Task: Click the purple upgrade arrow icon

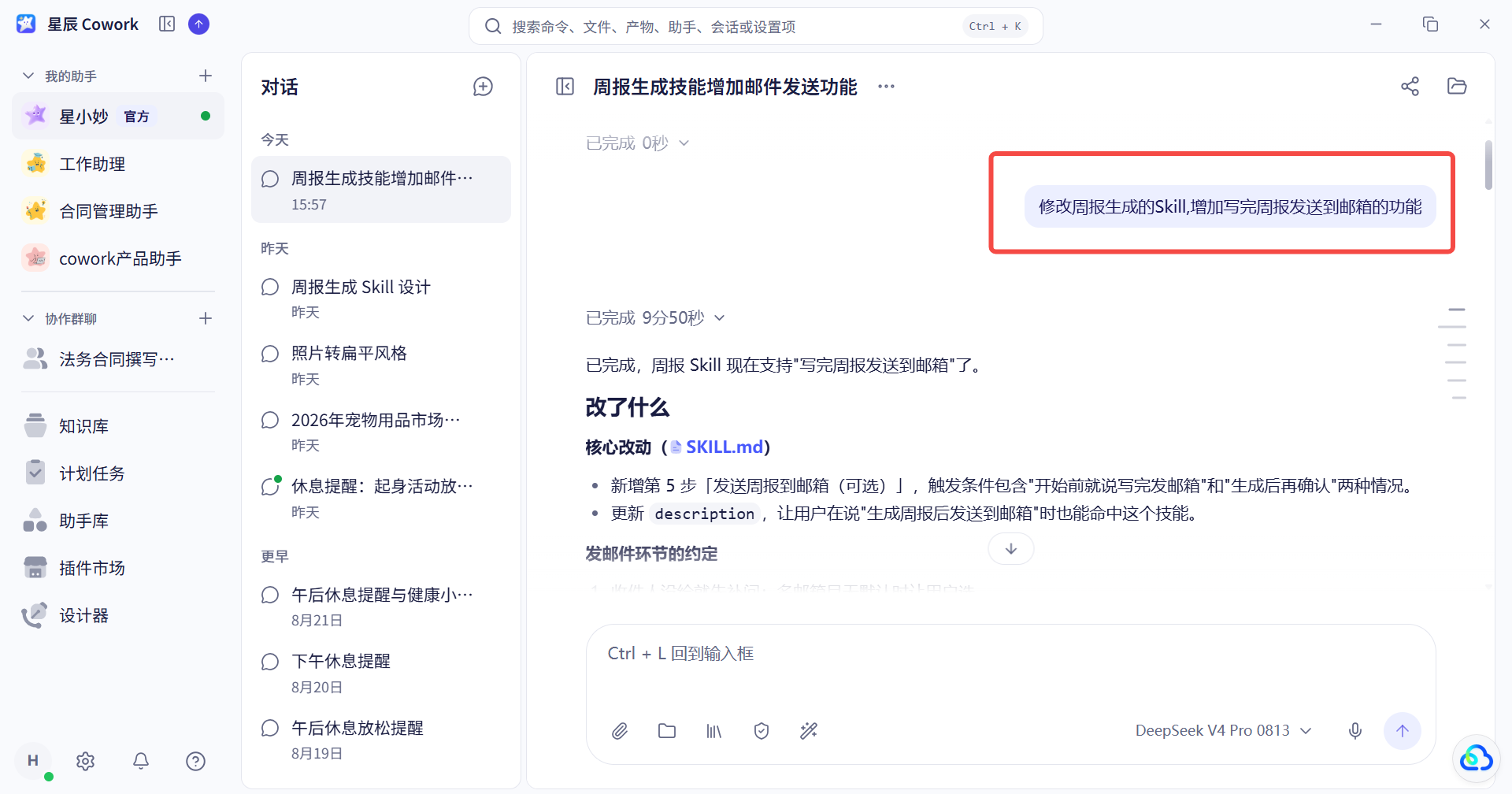Action: click(199, 24)
